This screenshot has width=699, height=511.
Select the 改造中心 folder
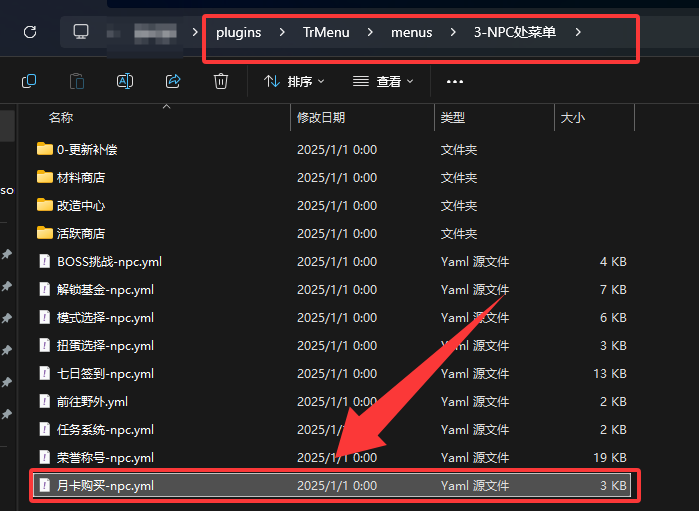click(81, 205)
